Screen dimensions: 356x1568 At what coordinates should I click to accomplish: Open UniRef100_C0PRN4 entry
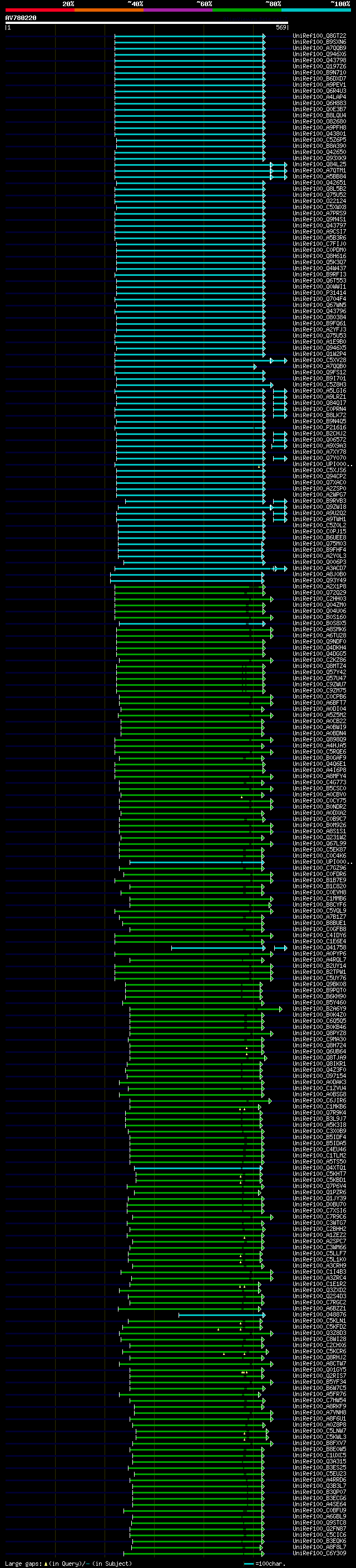point(319,409)
